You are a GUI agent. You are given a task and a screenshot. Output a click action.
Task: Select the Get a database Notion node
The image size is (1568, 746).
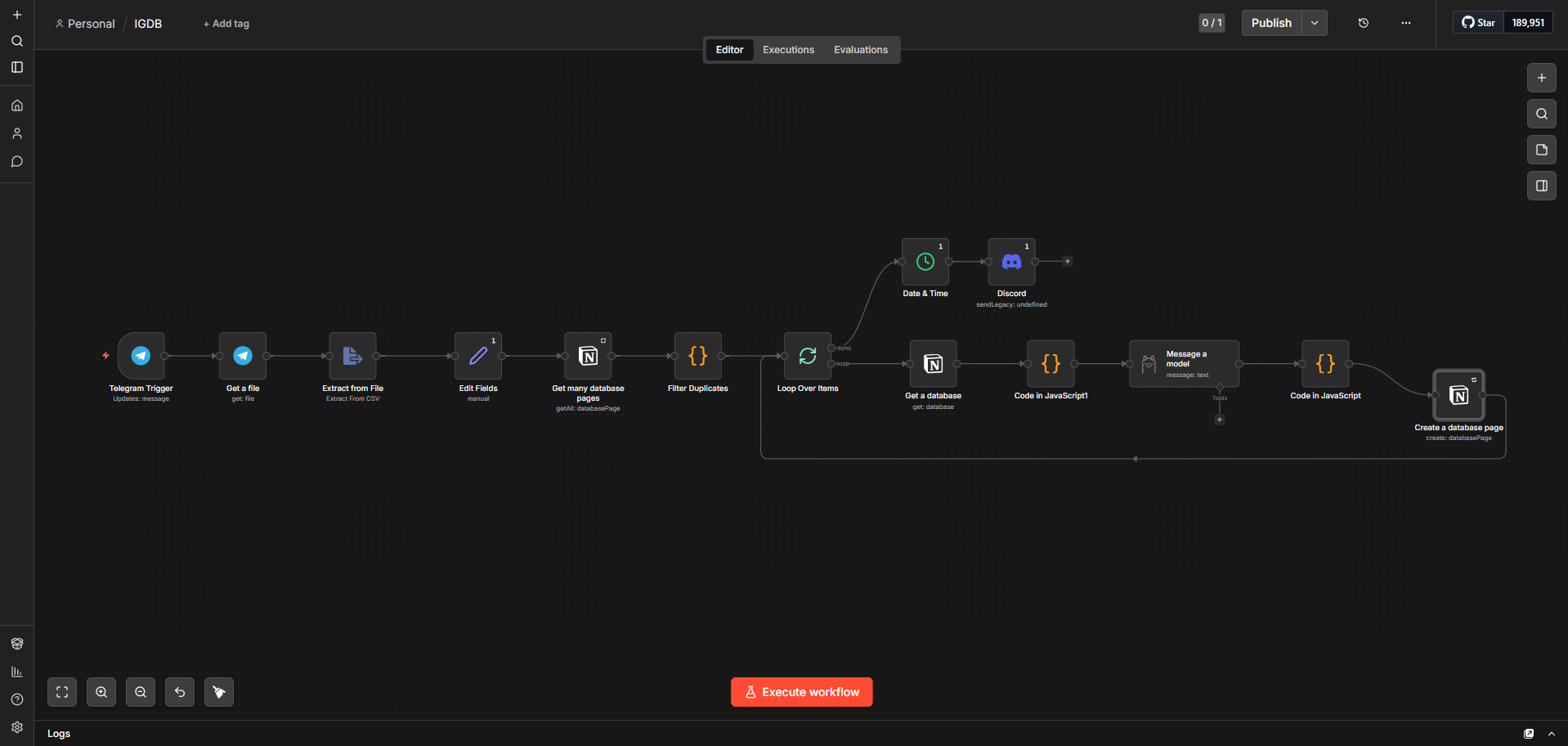pyautogui.click(x=933, y=364)
